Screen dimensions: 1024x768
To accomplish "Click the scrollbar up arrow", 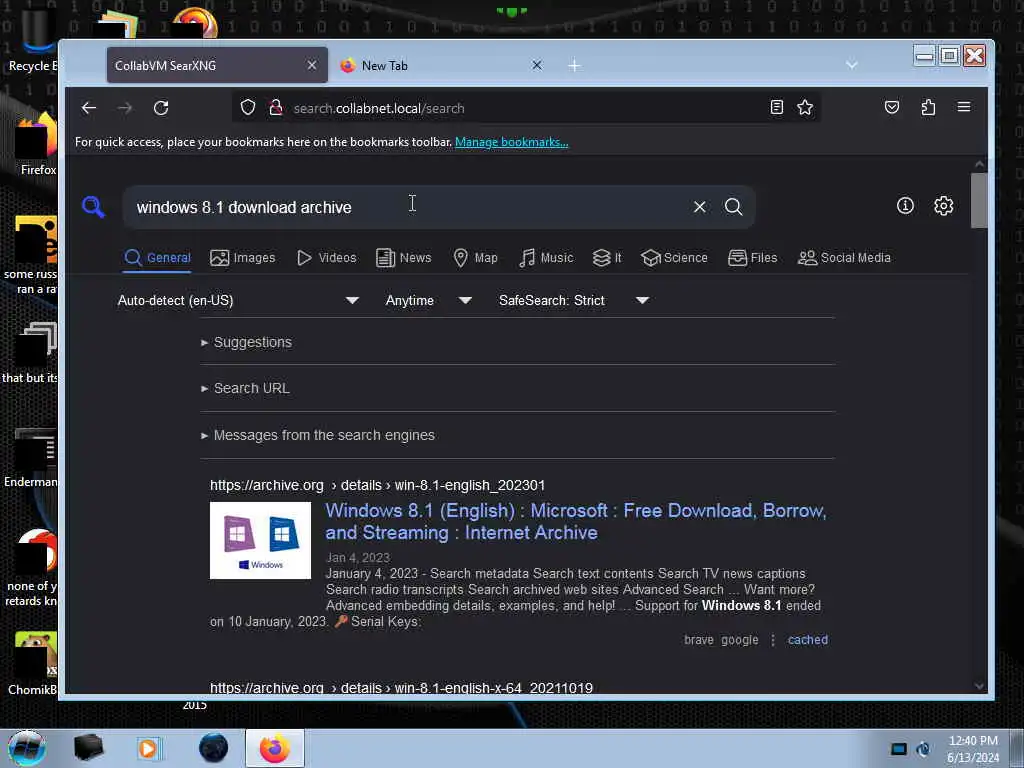I will pos(979,164).
